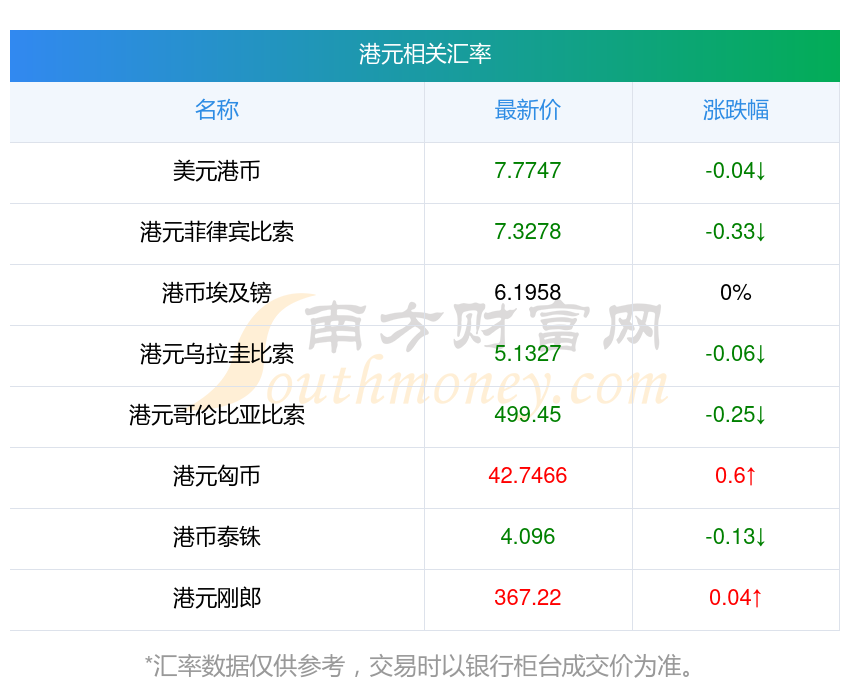The image size is (850, 698).
Task: Click the 汇率数据仅供参考 disclaimer footnote
Action: click(x=419, y=666)
